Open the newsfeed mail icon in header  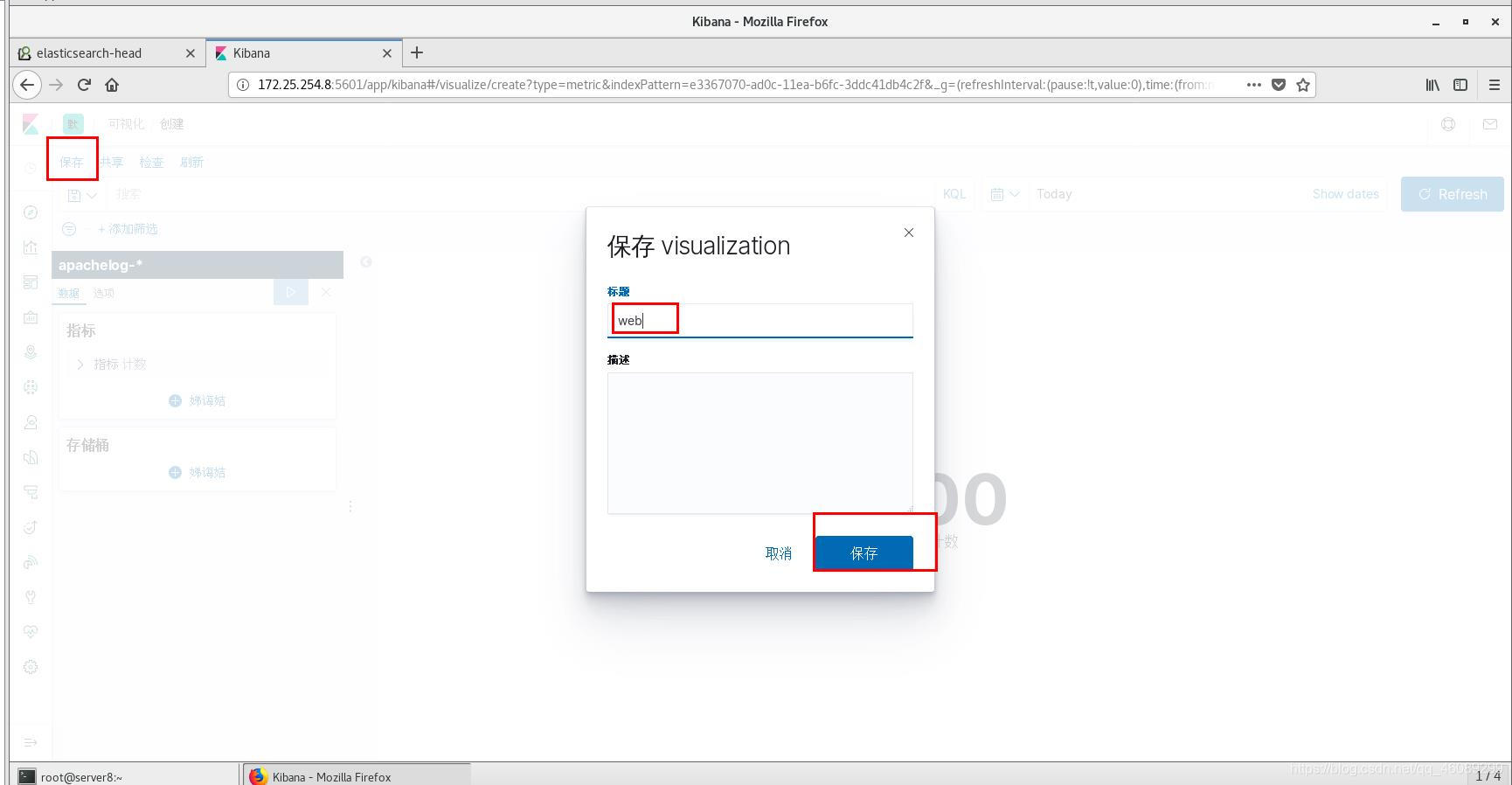click(1490, 124)
